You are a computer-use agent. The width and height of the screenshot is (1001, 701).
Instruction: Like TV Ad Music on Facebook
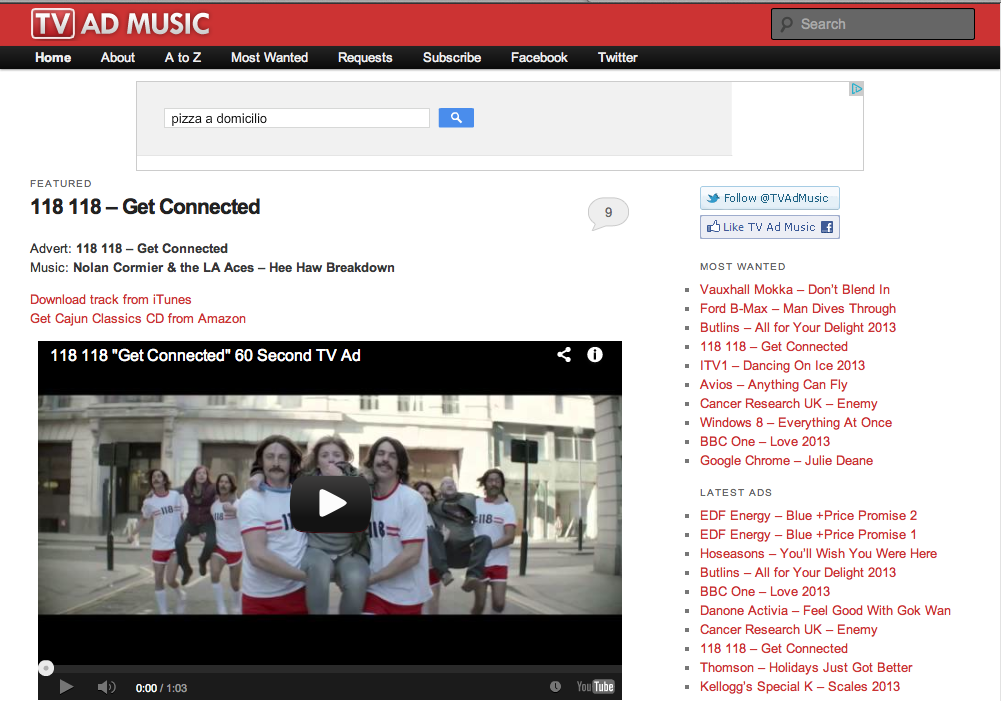pyautogui.click(x=769, y=227)
